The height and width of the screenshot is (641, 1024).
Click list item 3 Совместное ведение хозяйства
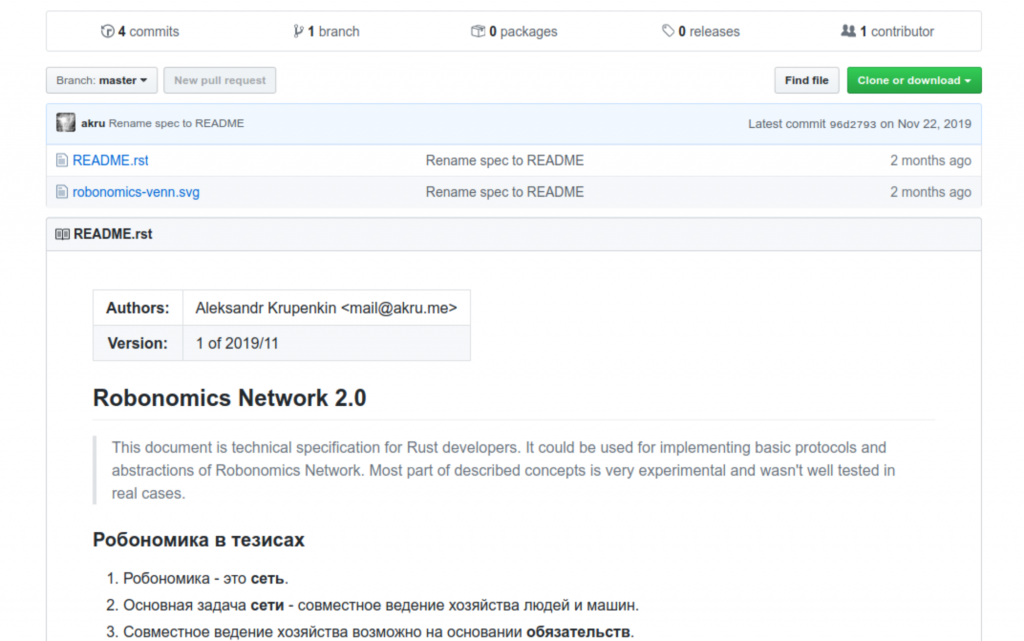[379, 633]
